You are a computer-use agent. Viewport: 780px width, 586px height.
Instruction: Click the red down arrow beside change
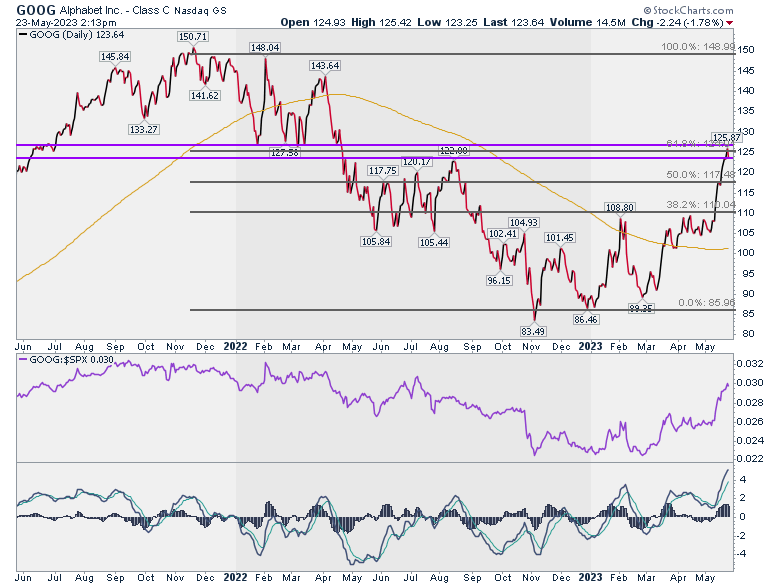729,23
